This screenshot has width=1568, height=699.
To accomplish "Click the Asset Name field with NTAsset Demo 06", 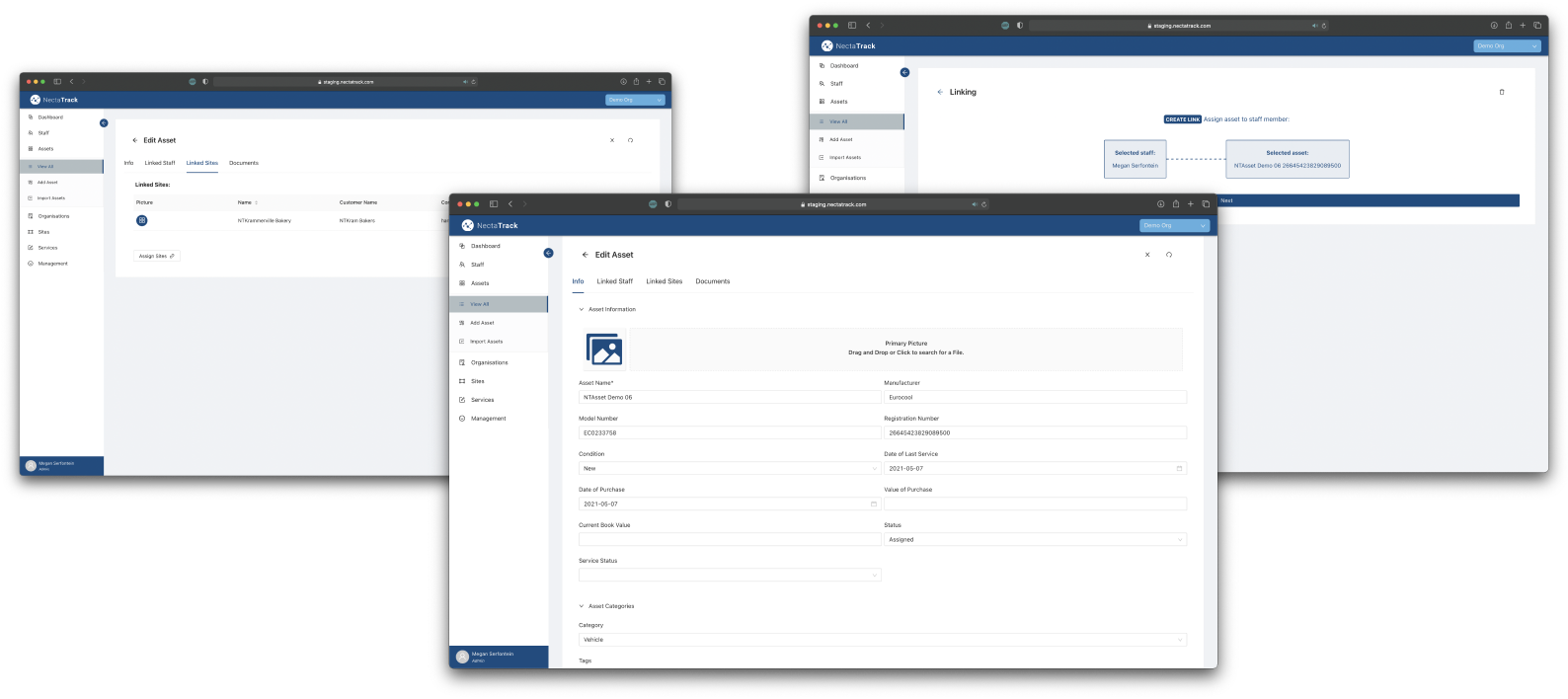I will [x=729, y=397].
